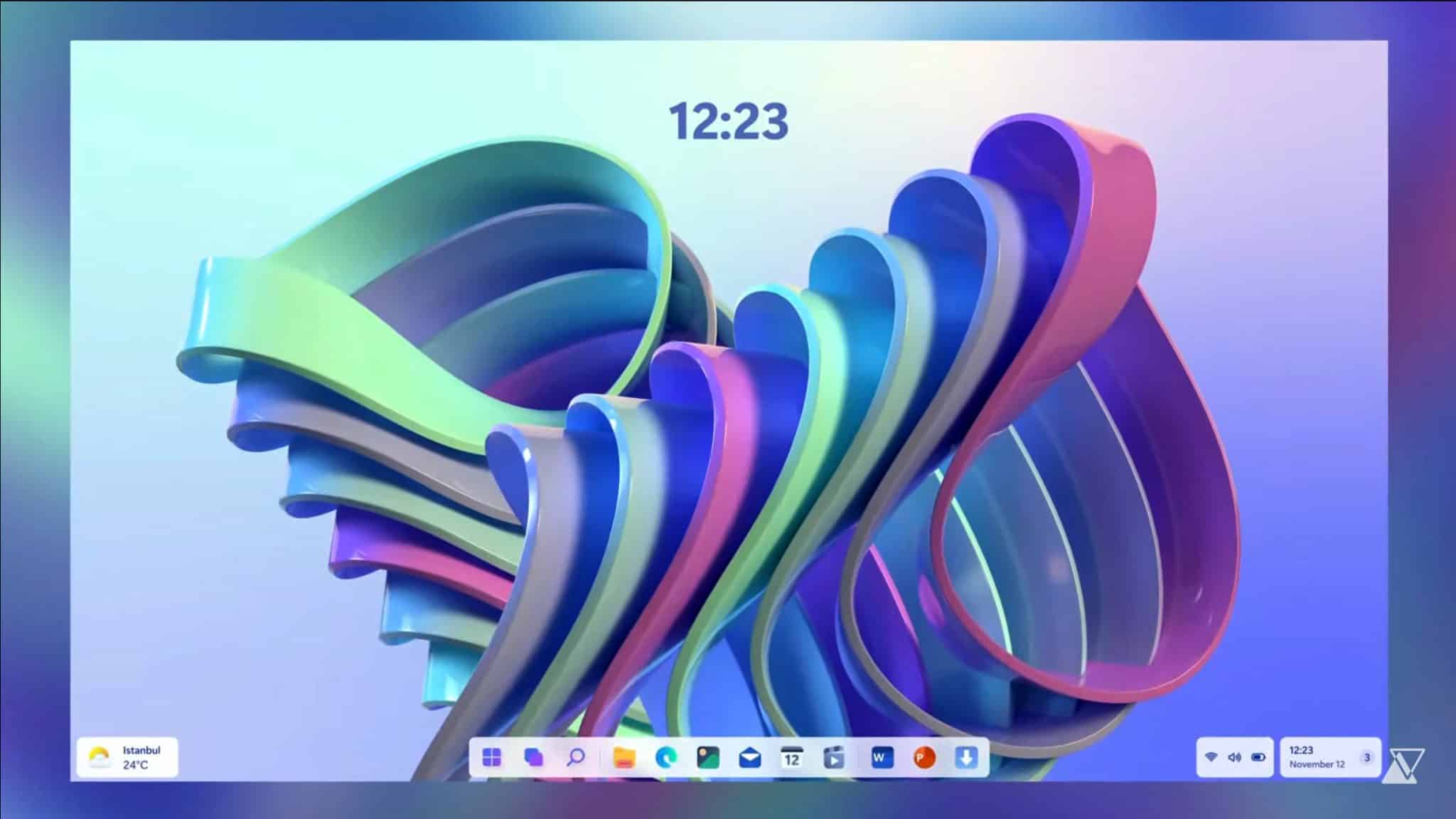
Task: Launch Microsoft PowerPoint
Action: [x=924, y=757]
